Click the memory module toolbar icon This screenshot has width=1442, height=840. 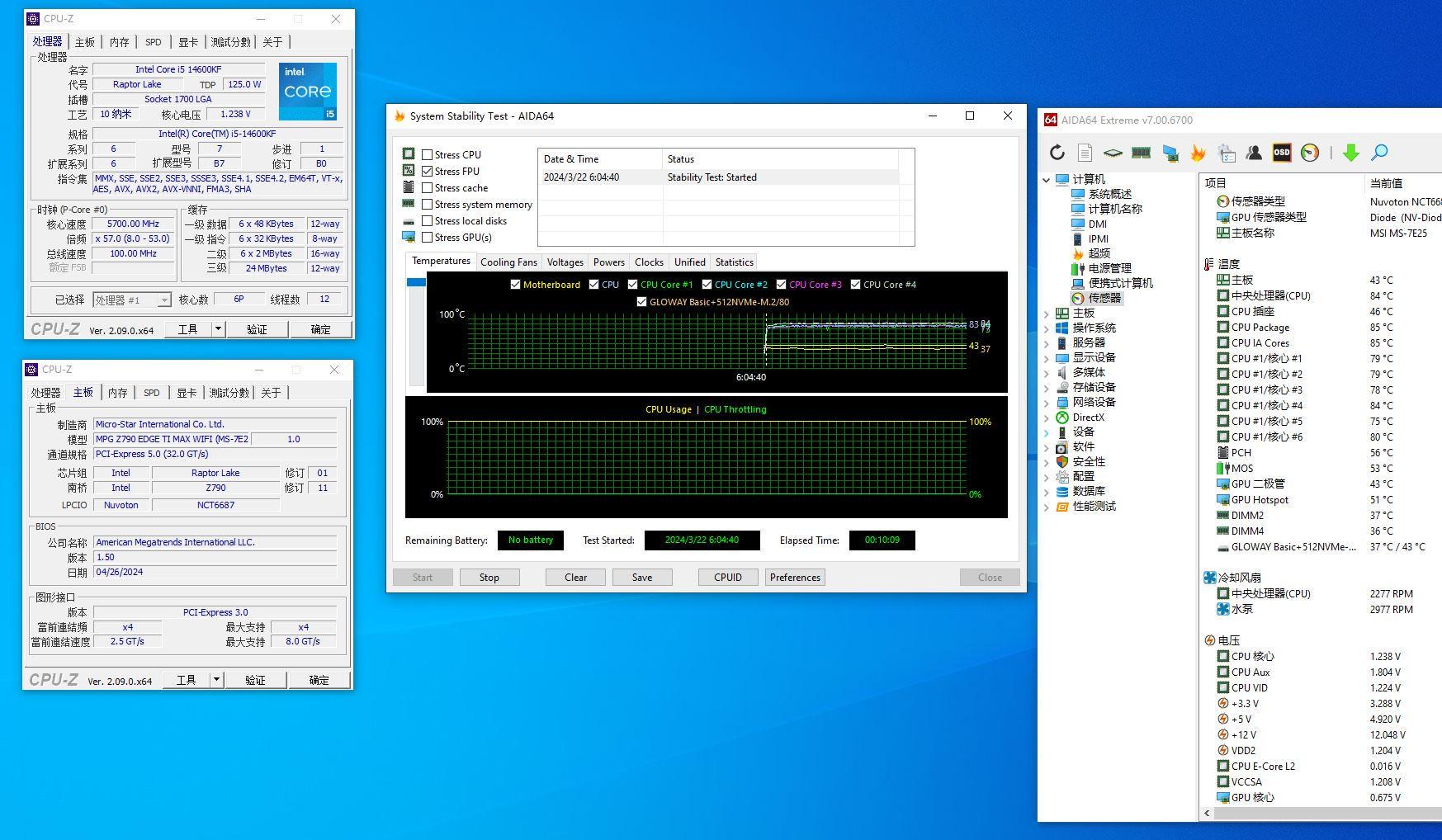(1141, 153)
